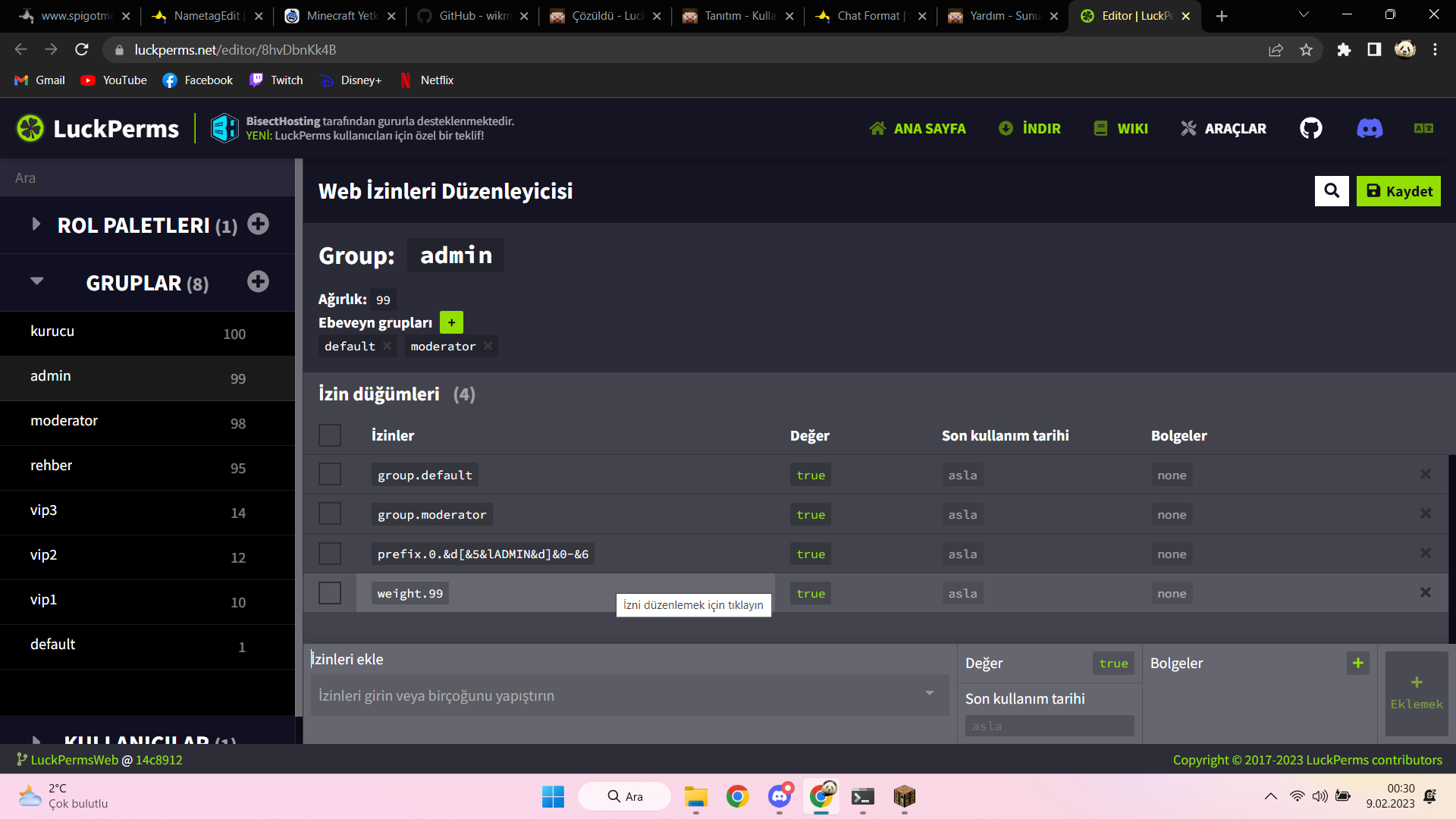Show hidden system tray icons
1456x819 pixels.
pos(1271,796)
